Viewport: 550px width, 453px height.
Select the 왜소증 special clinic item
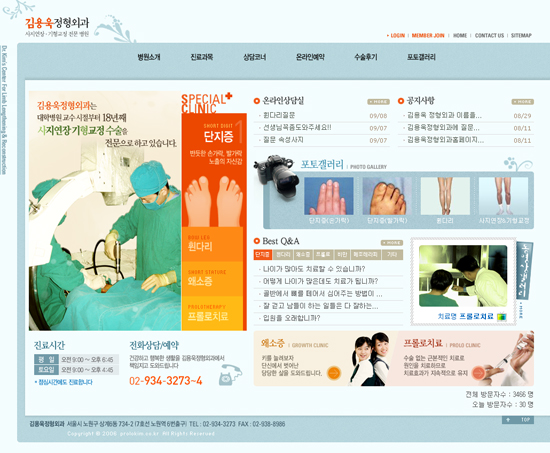212,279
